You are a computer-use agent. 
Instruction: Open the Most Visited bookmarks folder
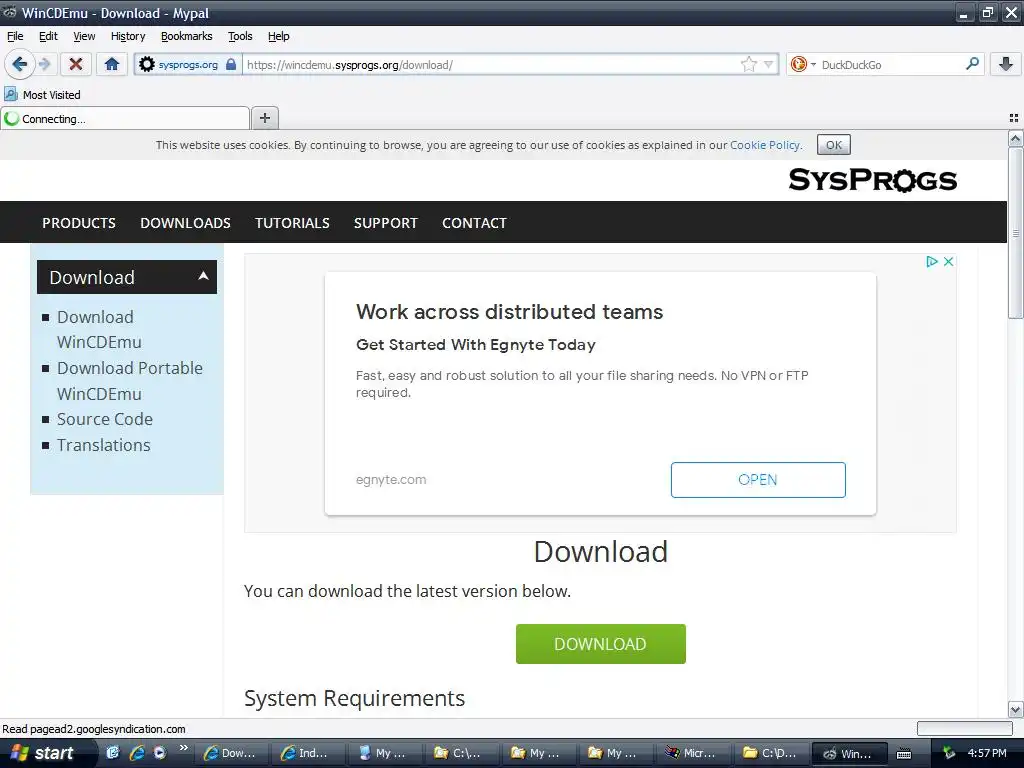(42, 95)
